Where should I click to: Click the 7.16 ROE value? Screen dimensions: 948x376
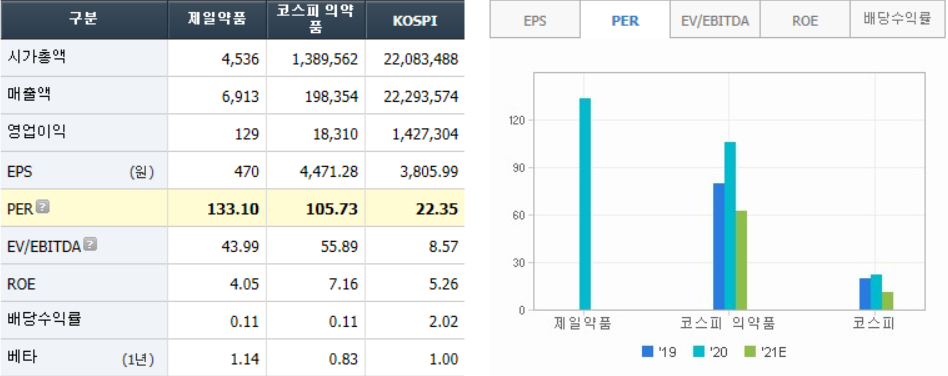pyautogui.click(x=345, y=284)
